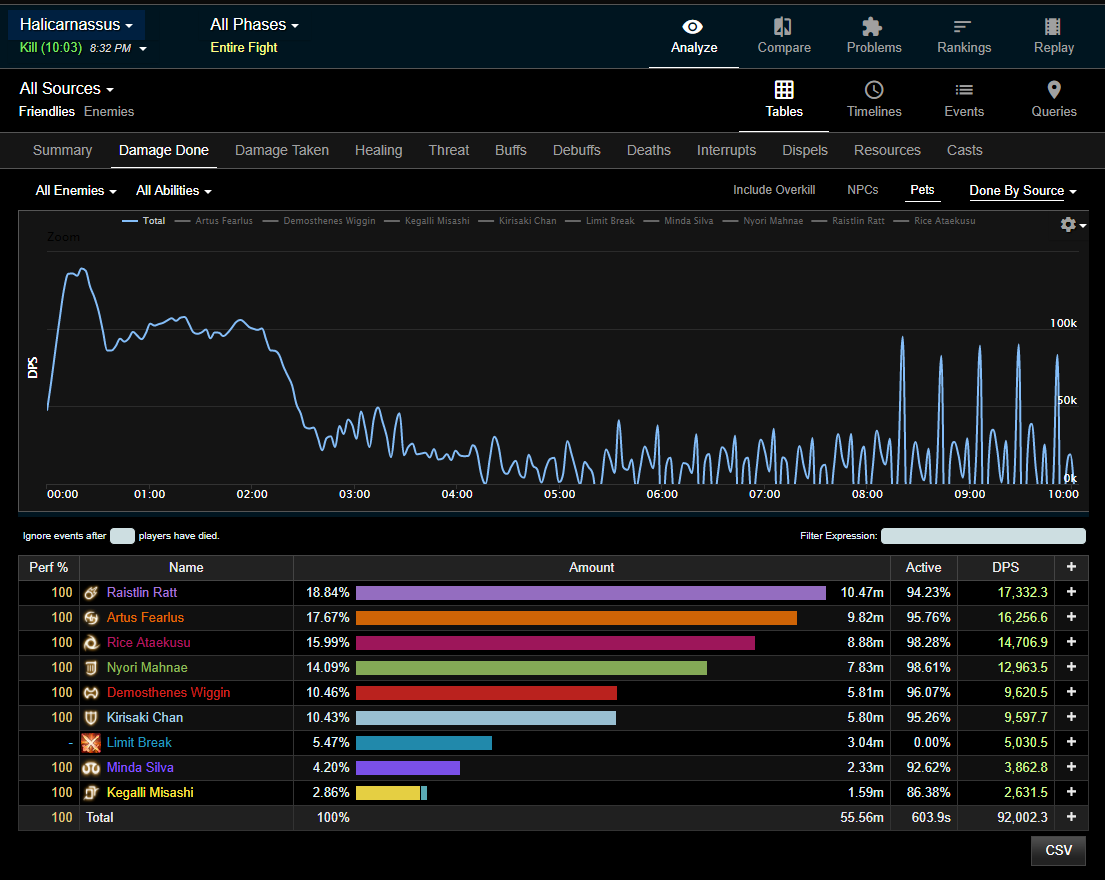Click Raistlin Ratt's job icon
Viewport: 1105px width, 880px height.
(92, 593)
